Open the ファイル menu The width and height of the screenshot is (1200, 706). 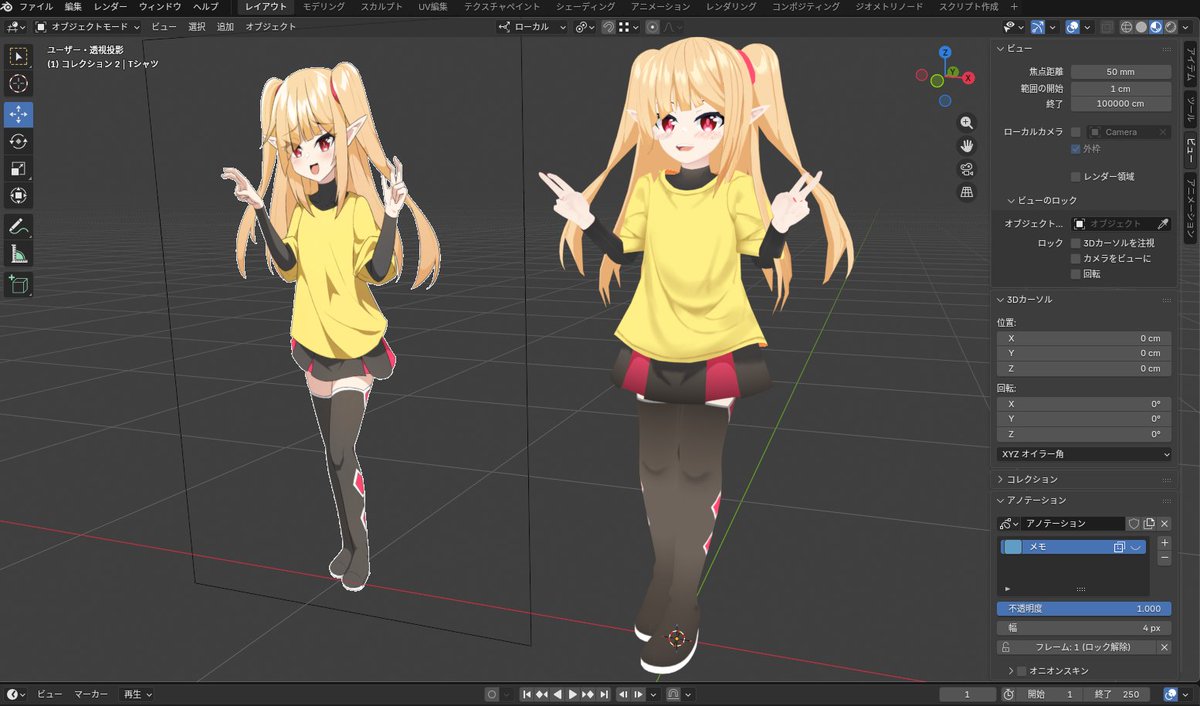[37, 7]
